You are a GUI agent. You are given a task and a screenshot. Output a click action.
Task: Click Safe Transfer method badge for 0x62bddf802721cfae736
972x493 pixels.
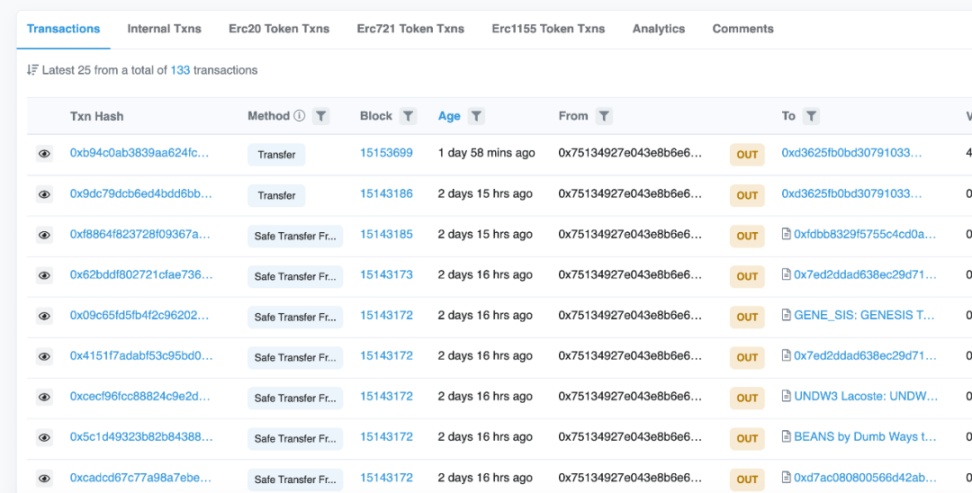[x=295, y=275]
